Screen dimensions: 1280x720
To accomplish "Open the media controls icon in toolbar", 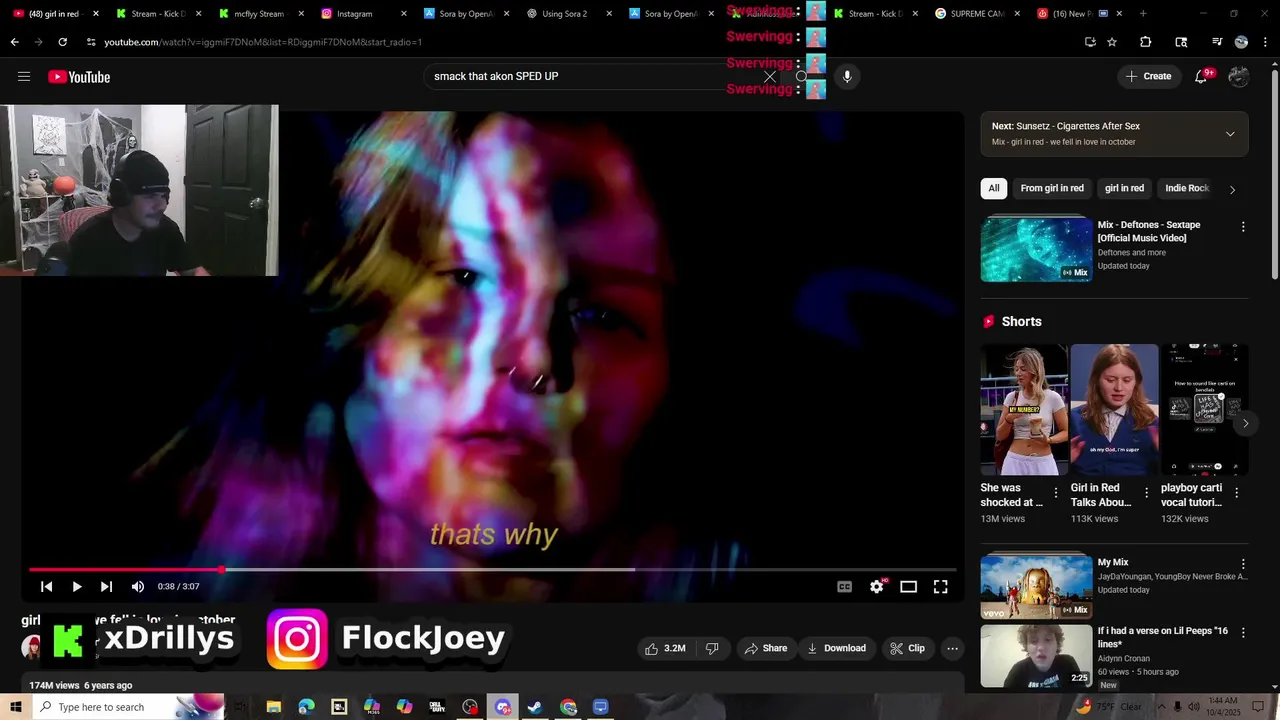I will click(1217, 42).
